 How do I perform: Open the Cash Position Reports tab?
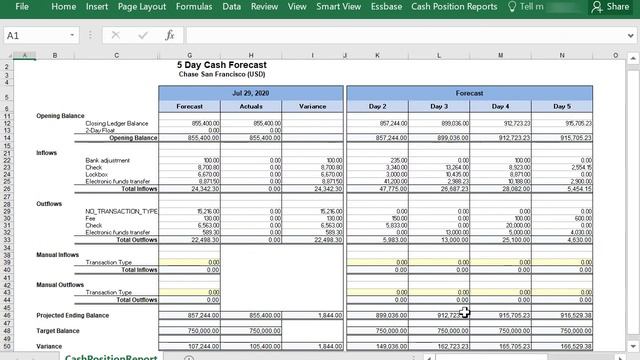(x=454, y=7)
